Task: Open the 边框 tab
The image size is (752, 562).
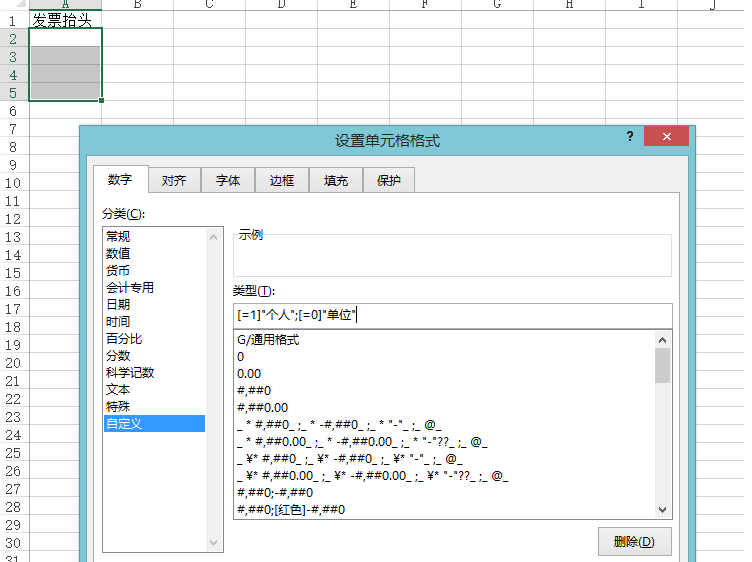Action: click(282, 180)
